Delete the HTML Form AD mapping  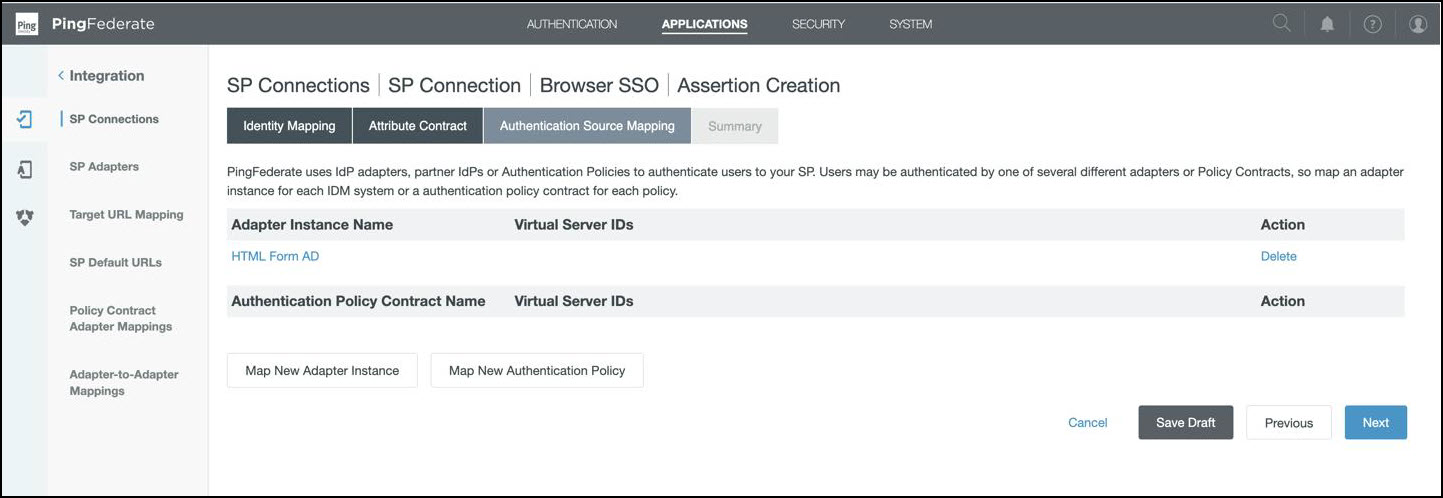1278,256
